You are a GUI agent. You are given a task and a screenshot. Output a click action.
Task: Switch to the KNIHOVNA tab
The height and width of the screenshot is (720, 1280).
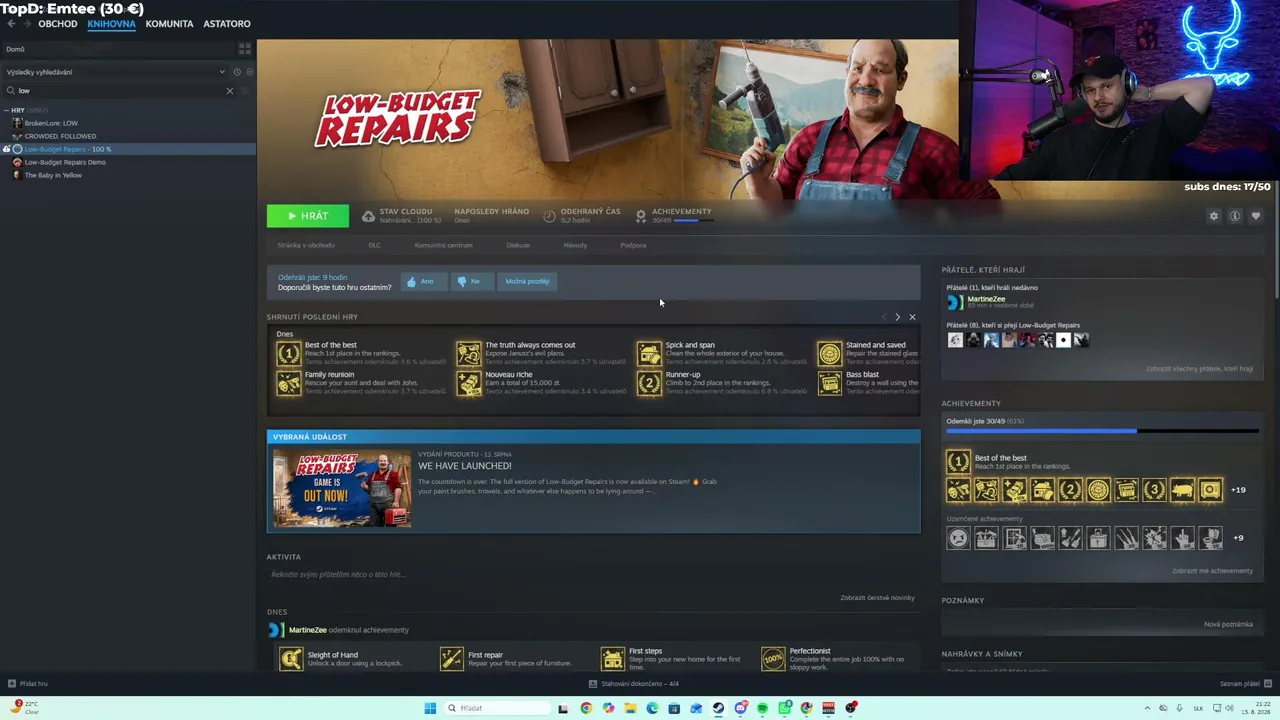pyautogui.click(x=111, y=24)
